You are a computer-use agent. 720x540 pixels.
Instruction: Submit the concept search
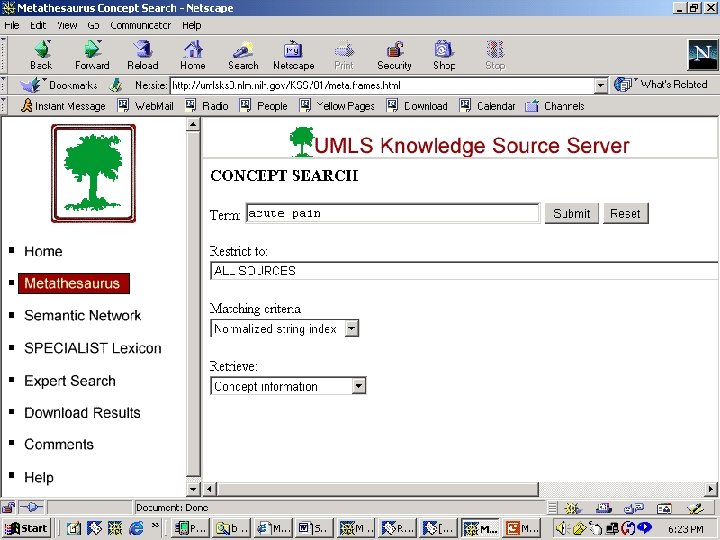pyautogui.click(x=572, y=214)
